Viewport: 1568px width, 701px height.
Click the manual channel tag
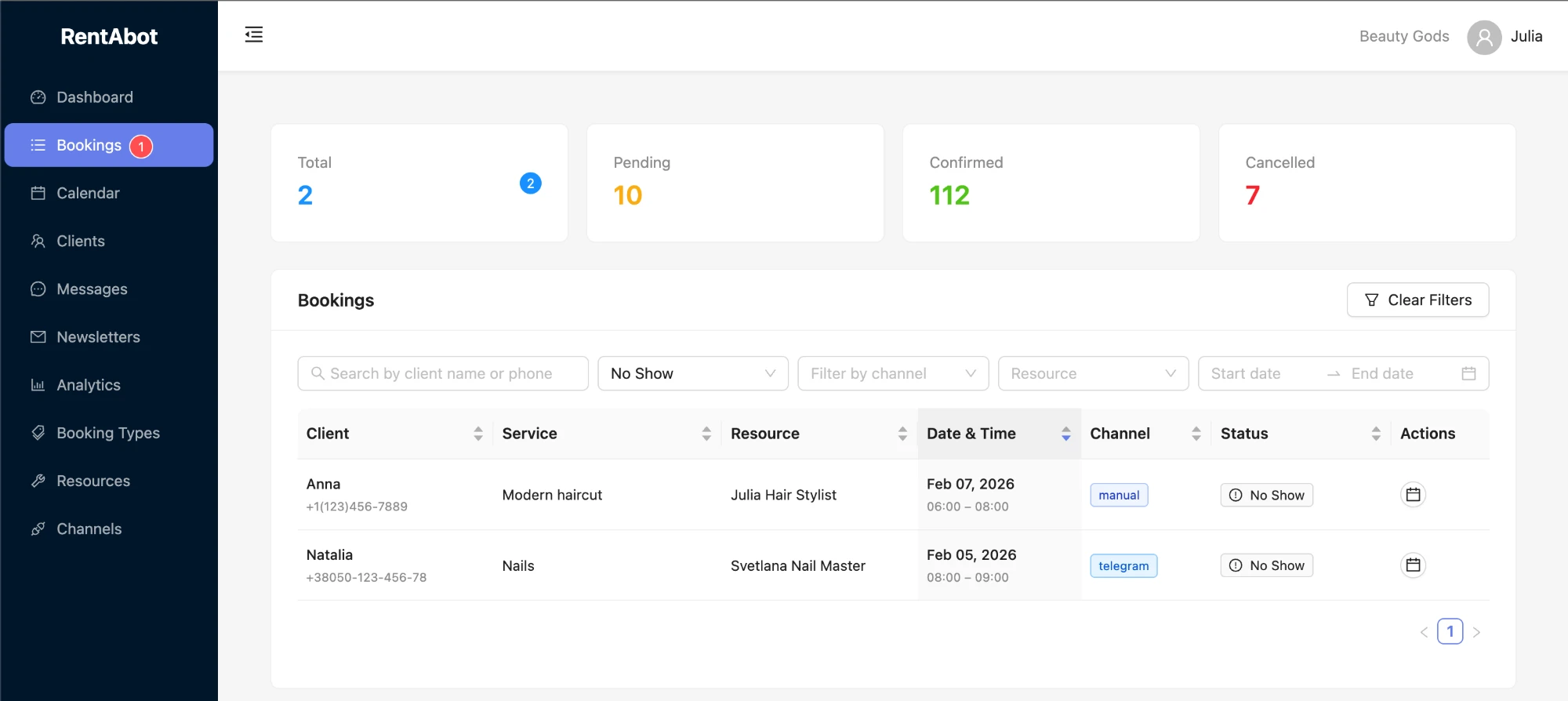[1119, 495]
